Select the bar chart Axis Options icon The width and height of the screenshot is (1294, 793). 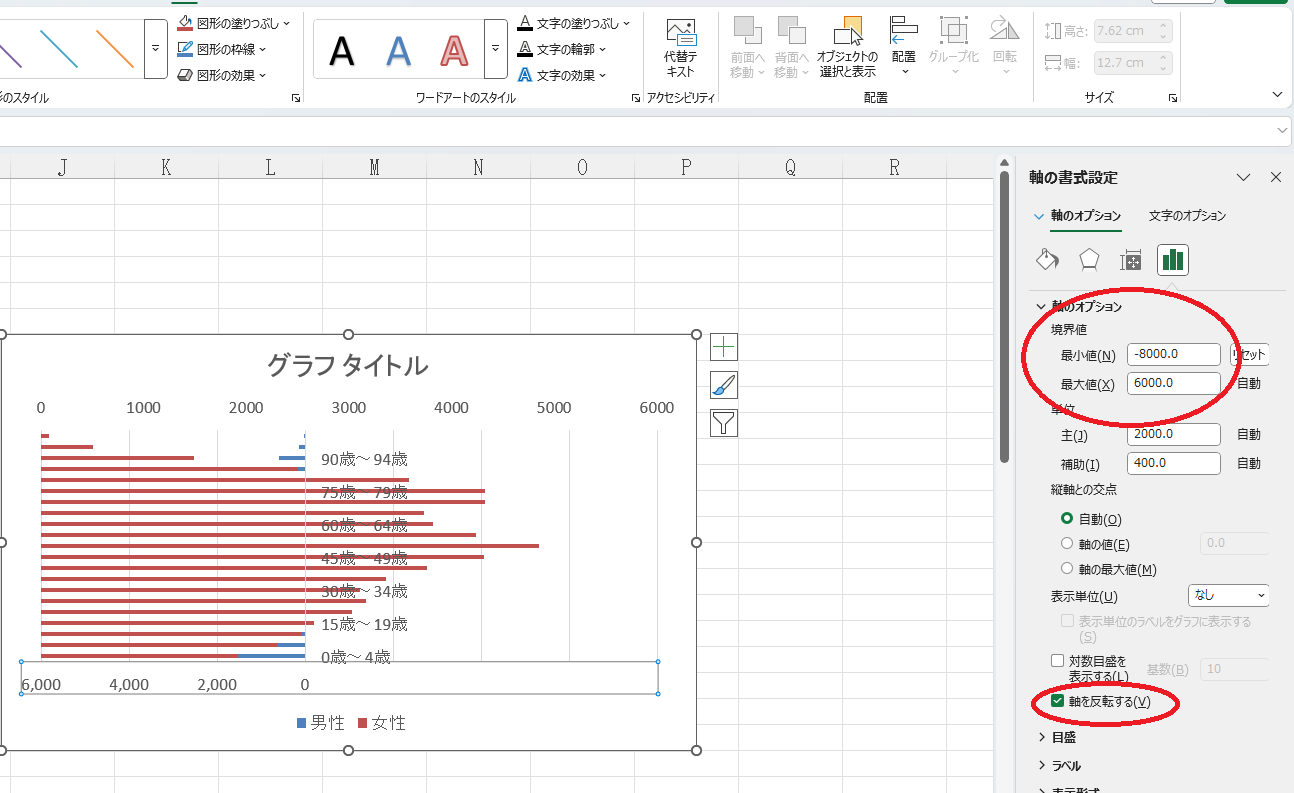tap(1173, 260)
